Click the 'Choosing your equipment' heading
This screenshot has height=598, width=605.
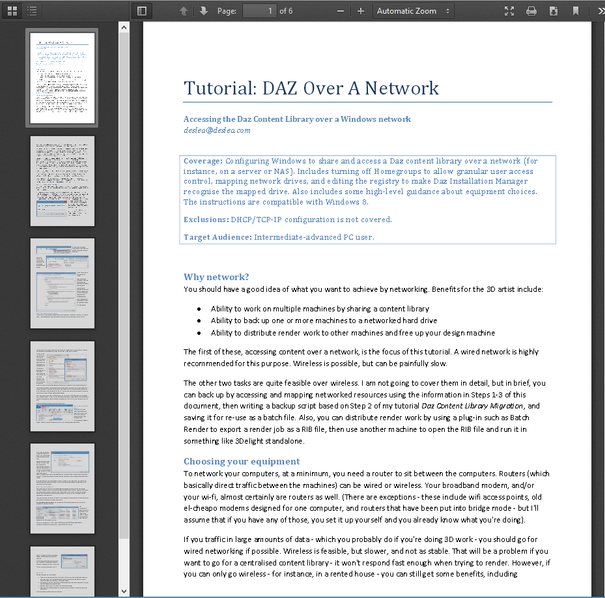pos(242,461)
